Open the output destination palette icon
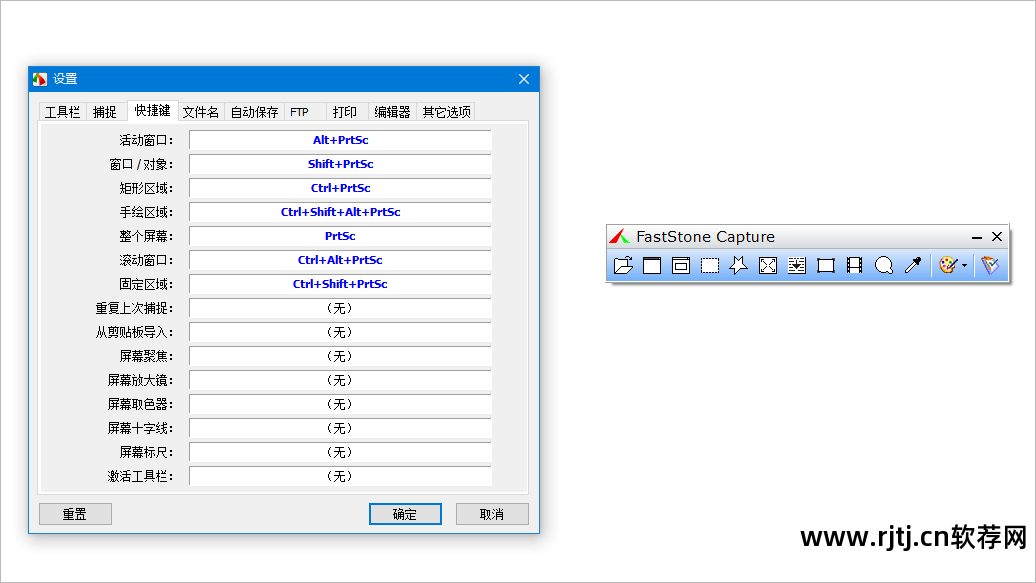1036x583 pixels. pyautogui.click(x=948, y=265)
